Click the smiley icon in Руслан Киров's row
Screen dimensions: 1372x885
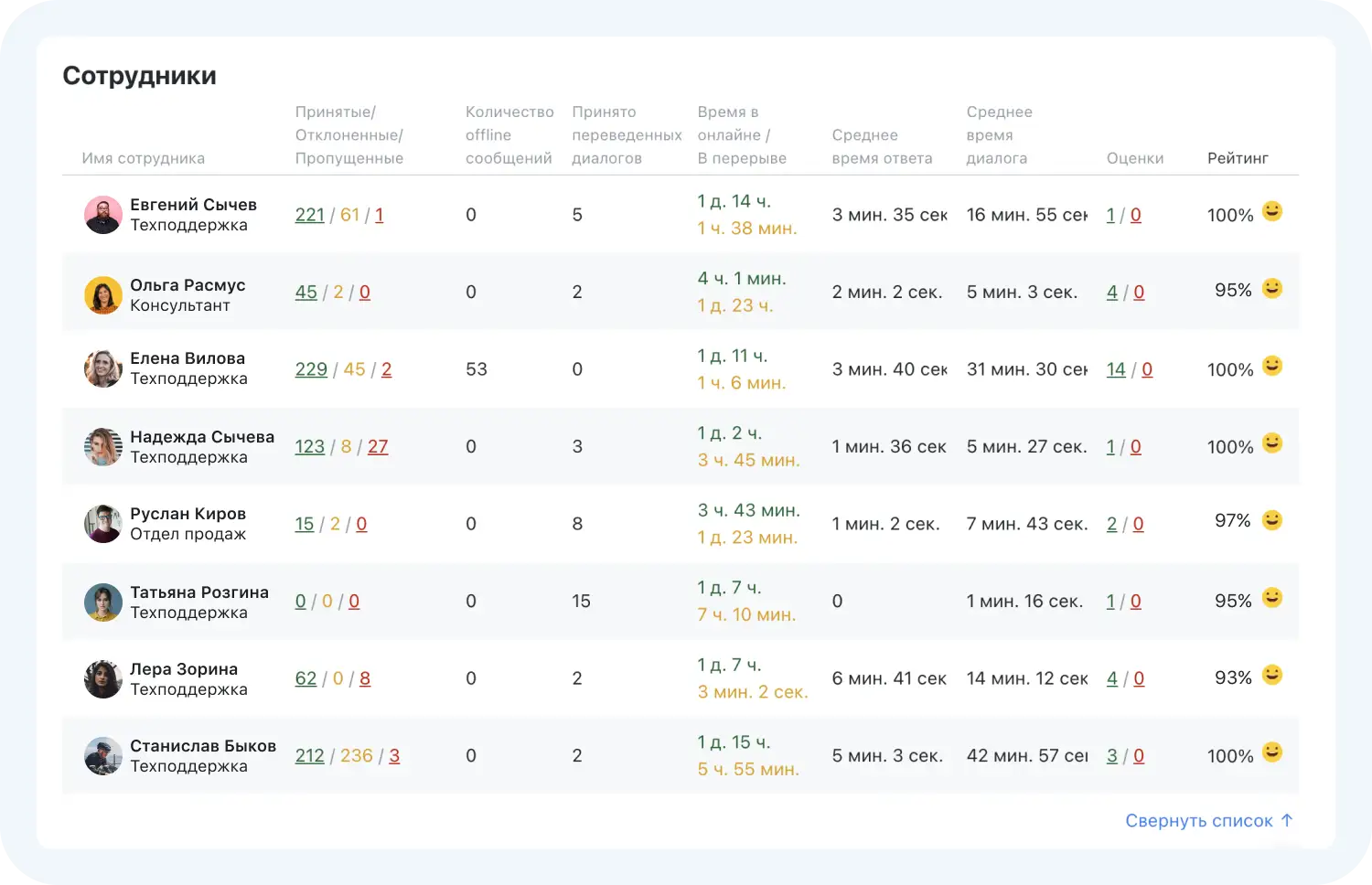tap(1271, 521)
